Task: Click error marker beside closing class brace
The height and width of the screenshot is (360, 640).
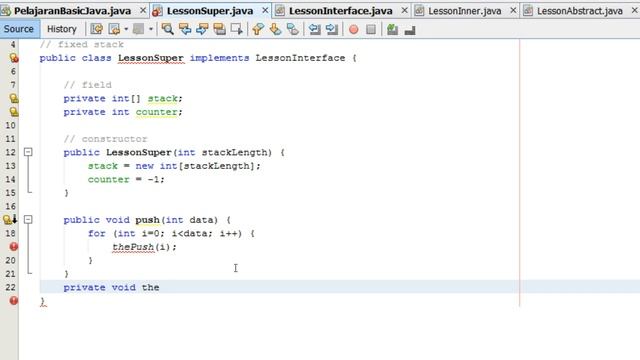Action: [13, 301]
